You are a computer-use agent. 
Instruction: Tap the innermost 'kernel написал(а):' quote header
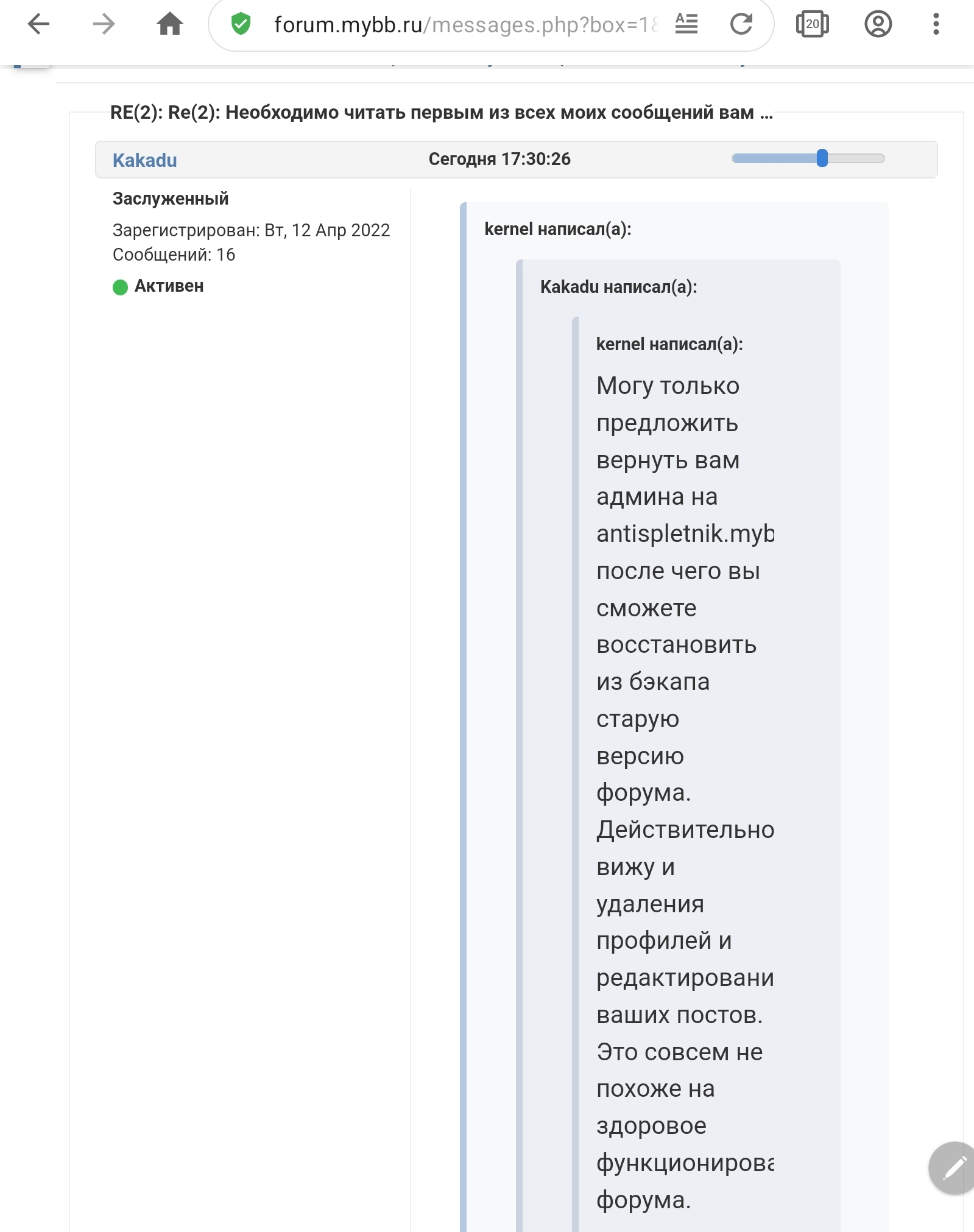[x=669, y=344]
